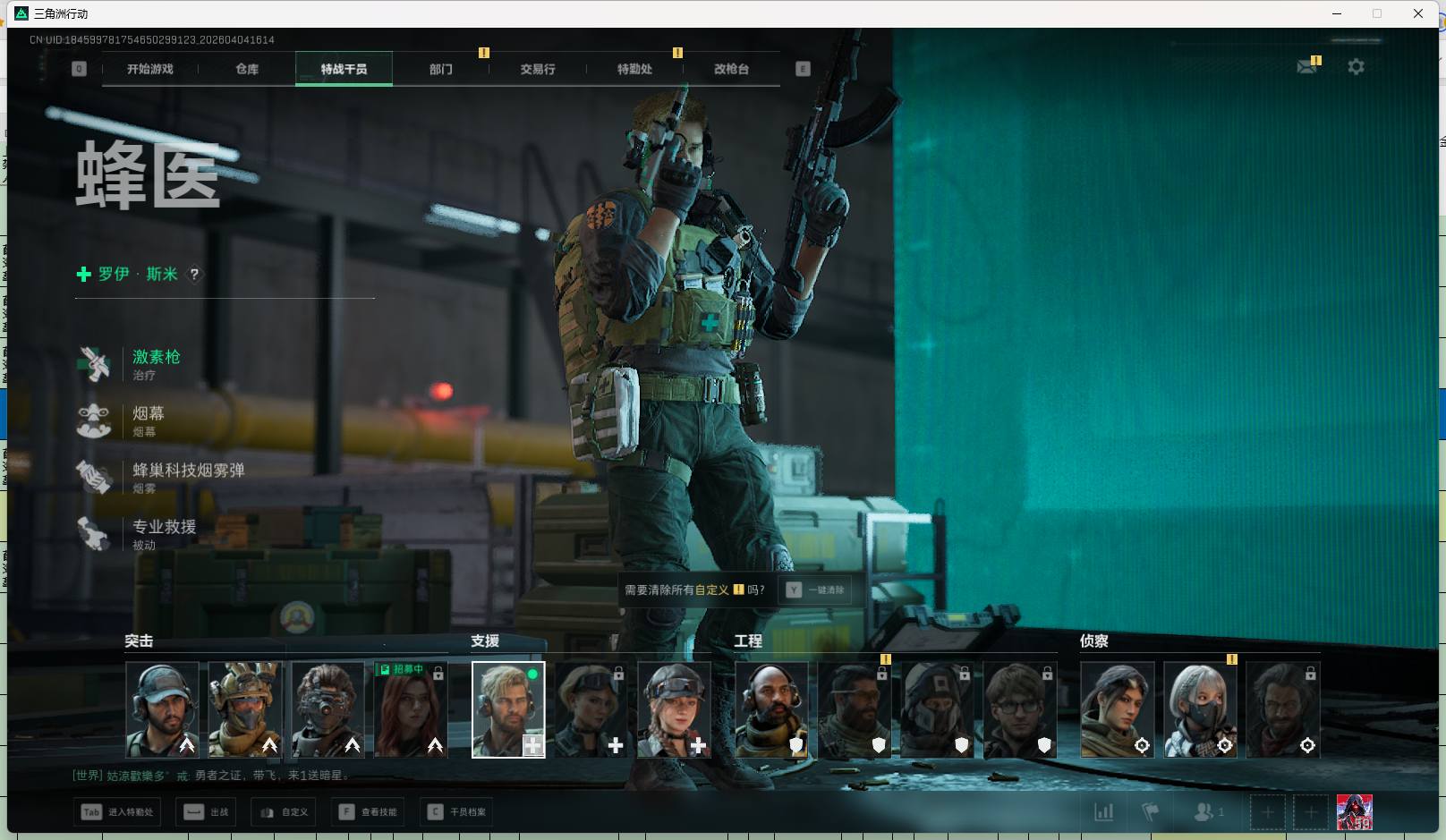
Task: Switch to the 仓库 tab
Action: 247,69
